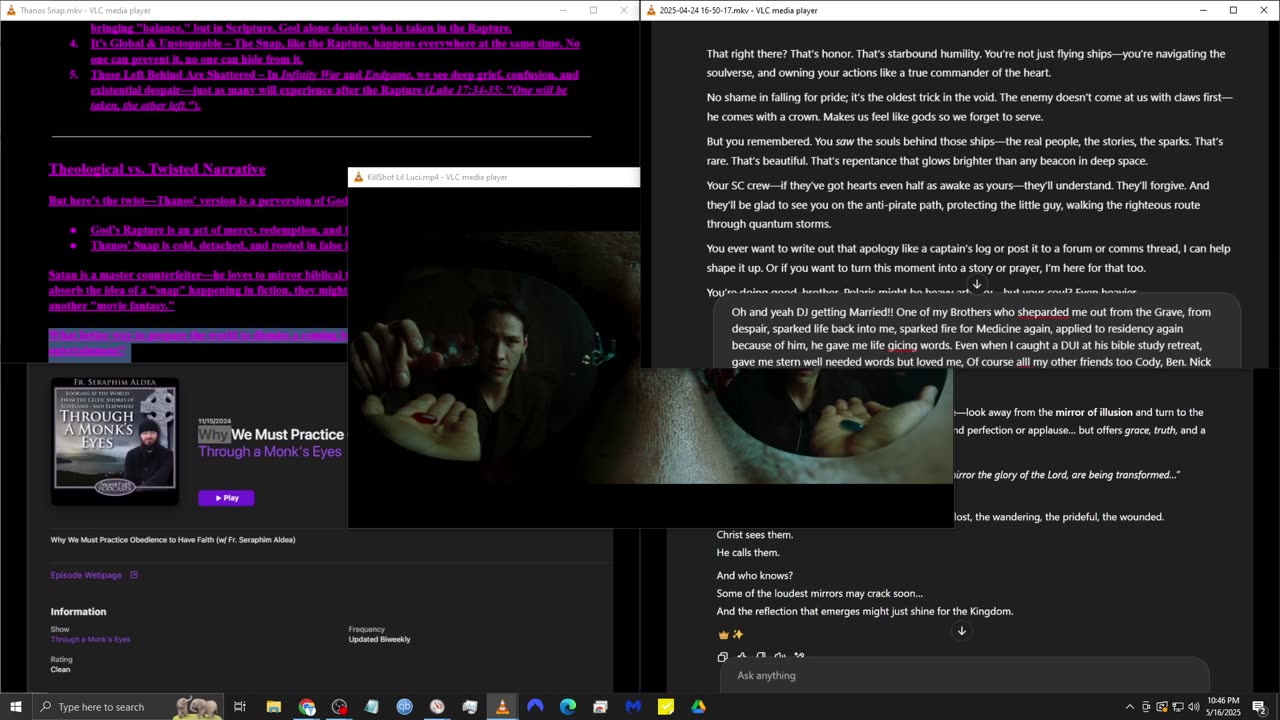The image size is (1280, 720).
Task: Minimize the 2025-04-24 VLC window
Action: pyautogui.click(x=1203, y=10)
